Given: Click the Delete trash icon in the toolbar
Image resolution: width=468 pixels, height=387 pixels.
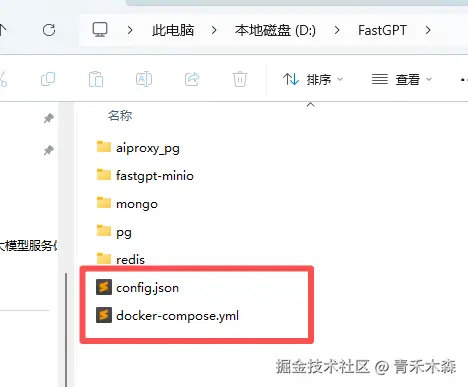Looking at the screenshot, I should (x=240, y=79).
